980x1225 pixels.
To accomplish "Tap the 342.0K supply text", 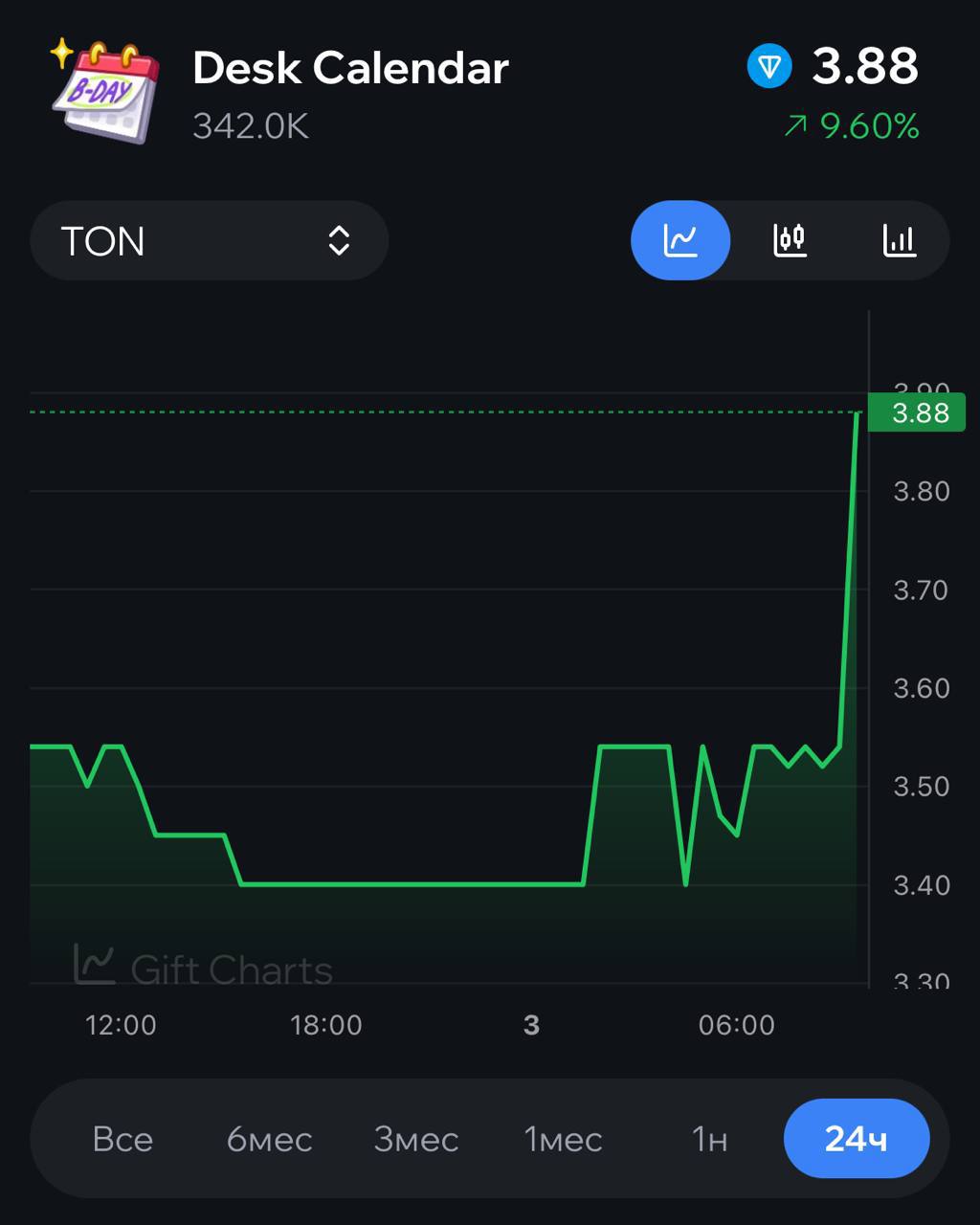I will click(x=251, y=126).
